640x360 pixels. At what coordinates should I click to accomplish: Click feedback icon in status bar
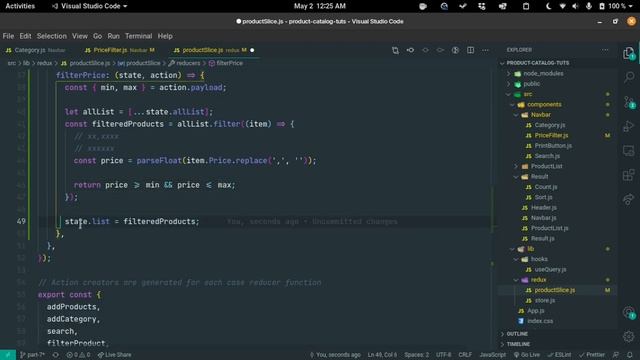click(616, 355)
